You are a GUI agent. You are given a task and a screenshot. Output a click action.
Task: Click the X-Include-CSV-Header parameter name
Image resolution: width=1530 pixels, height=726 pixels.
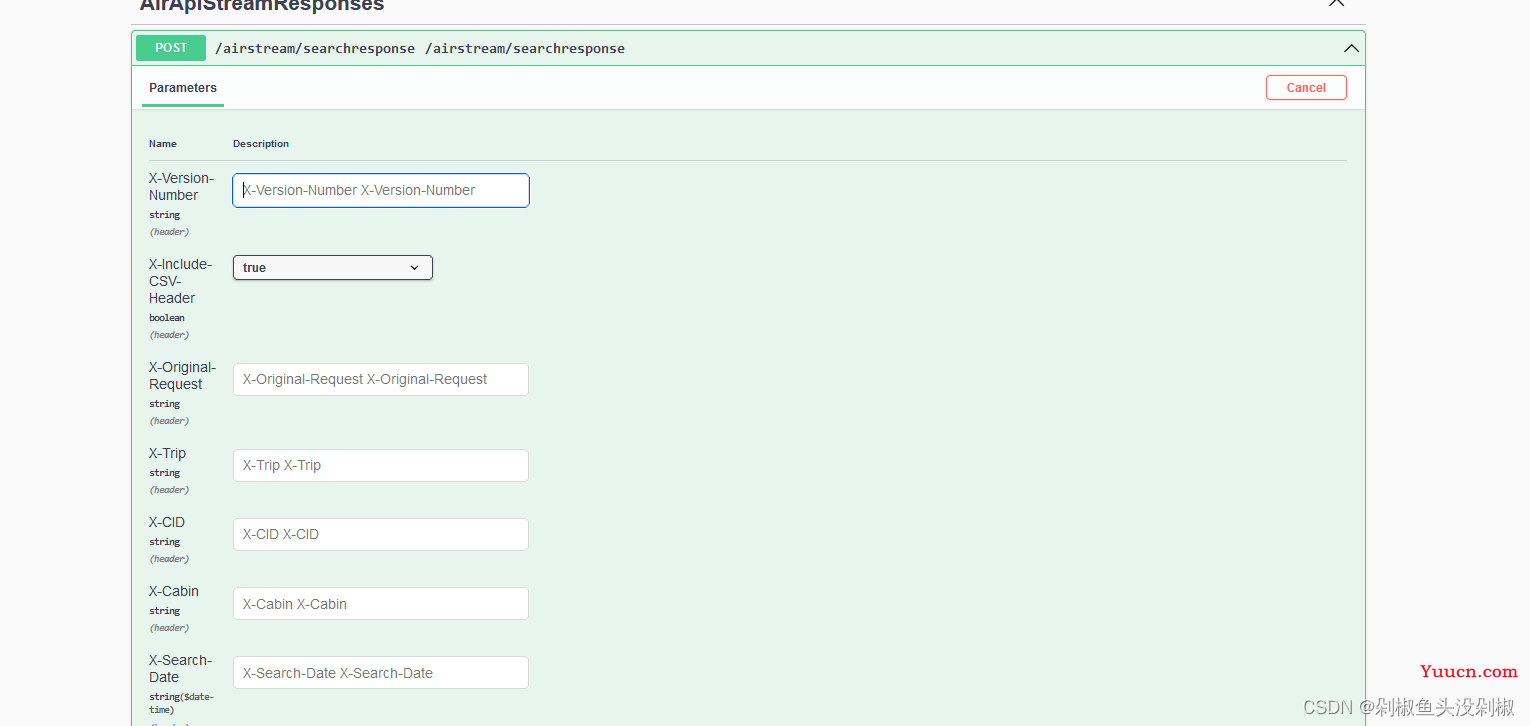point(180,281)
